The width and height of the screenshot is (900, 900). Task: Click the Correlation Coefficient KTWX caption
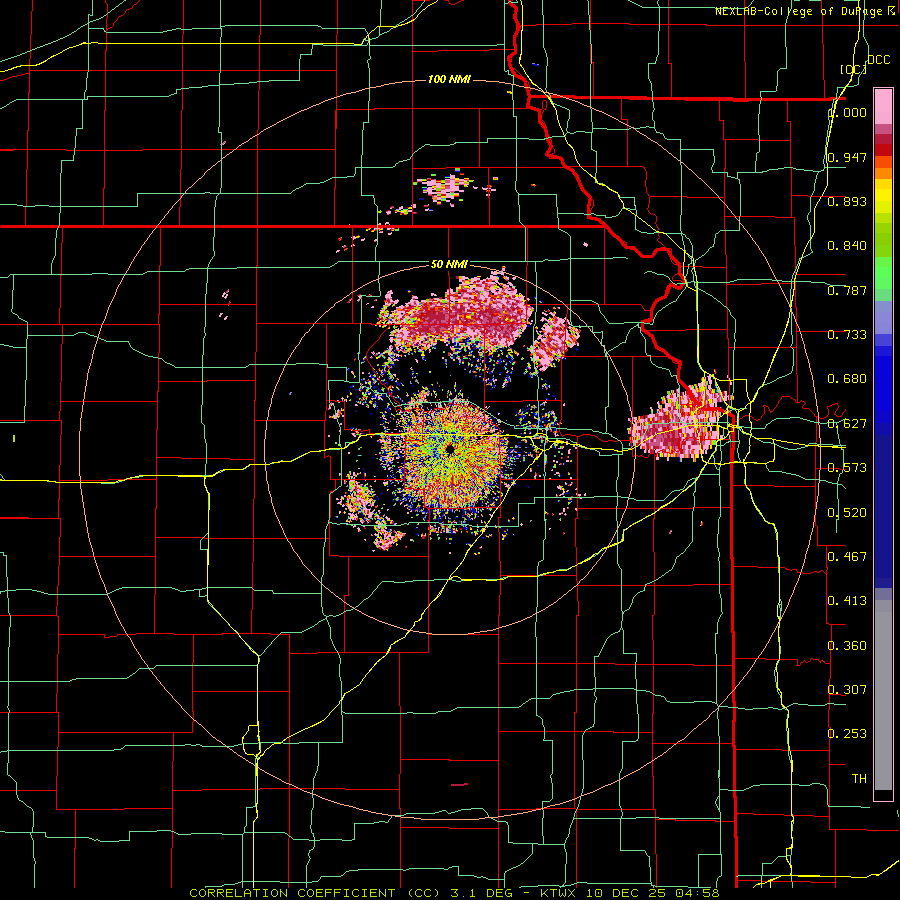coord(454,893)
